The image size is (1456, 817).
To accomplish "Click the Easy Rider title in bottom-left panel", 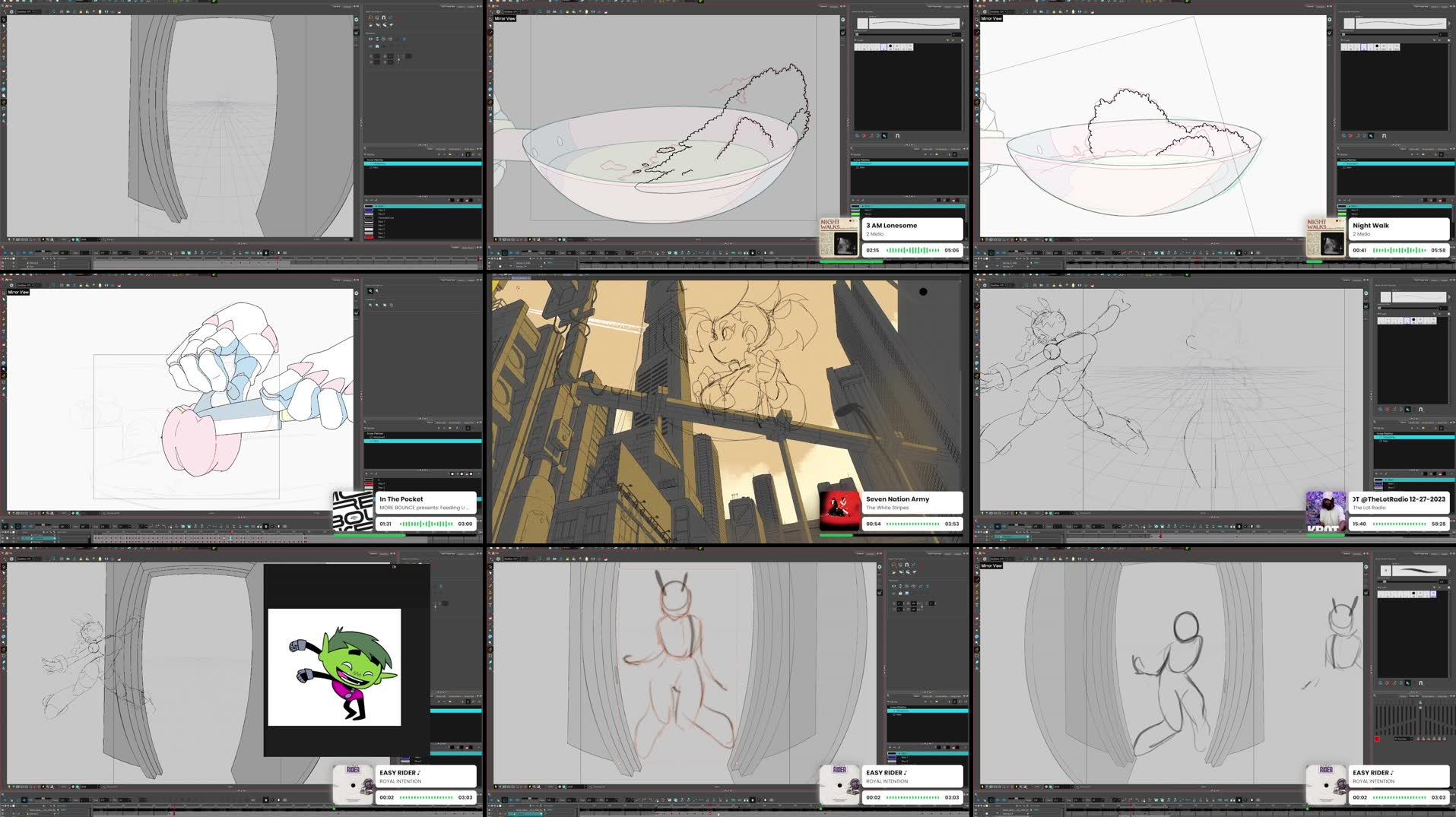I will pos(399,773).
